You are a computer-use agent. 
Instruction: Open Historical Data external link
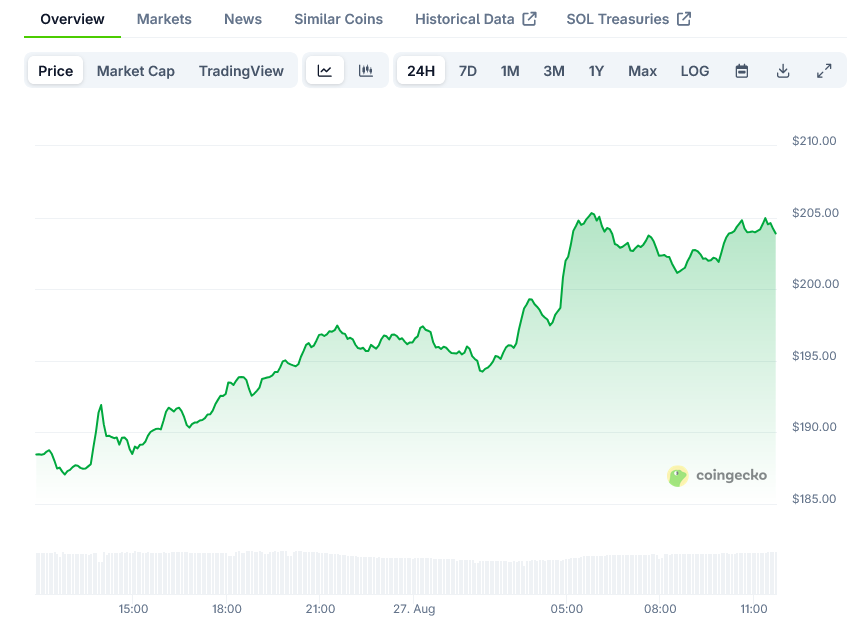pyautogui.click(x=476, y=19)
